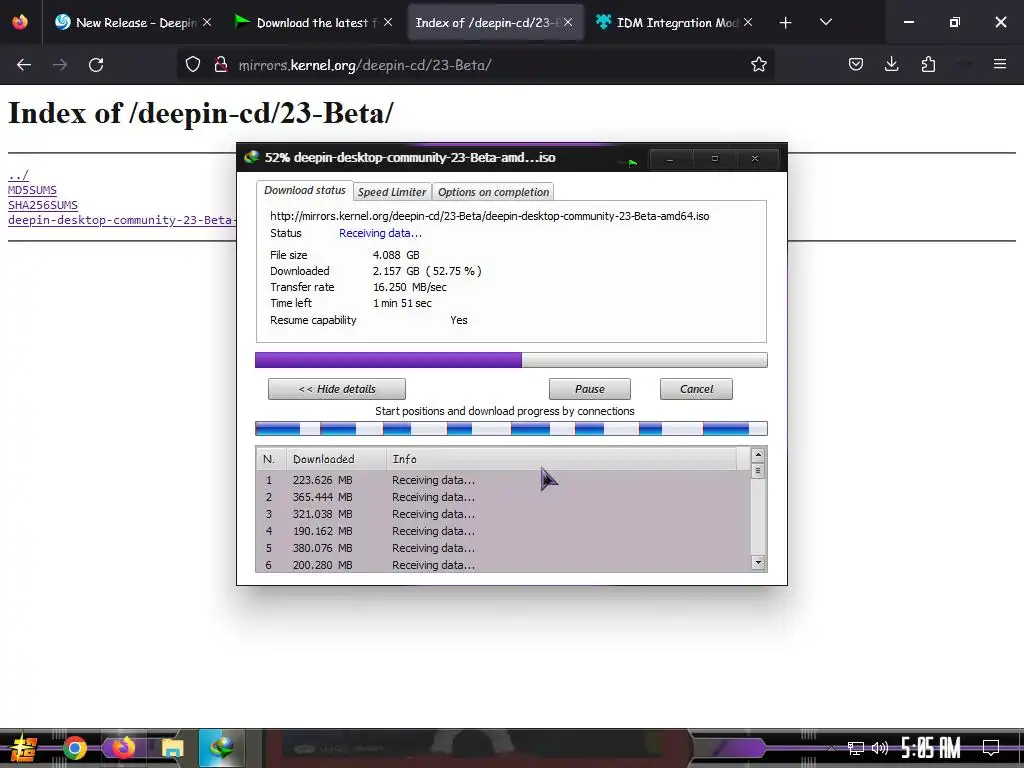Minimize the IDM download dialog

(x=670, y=159)
